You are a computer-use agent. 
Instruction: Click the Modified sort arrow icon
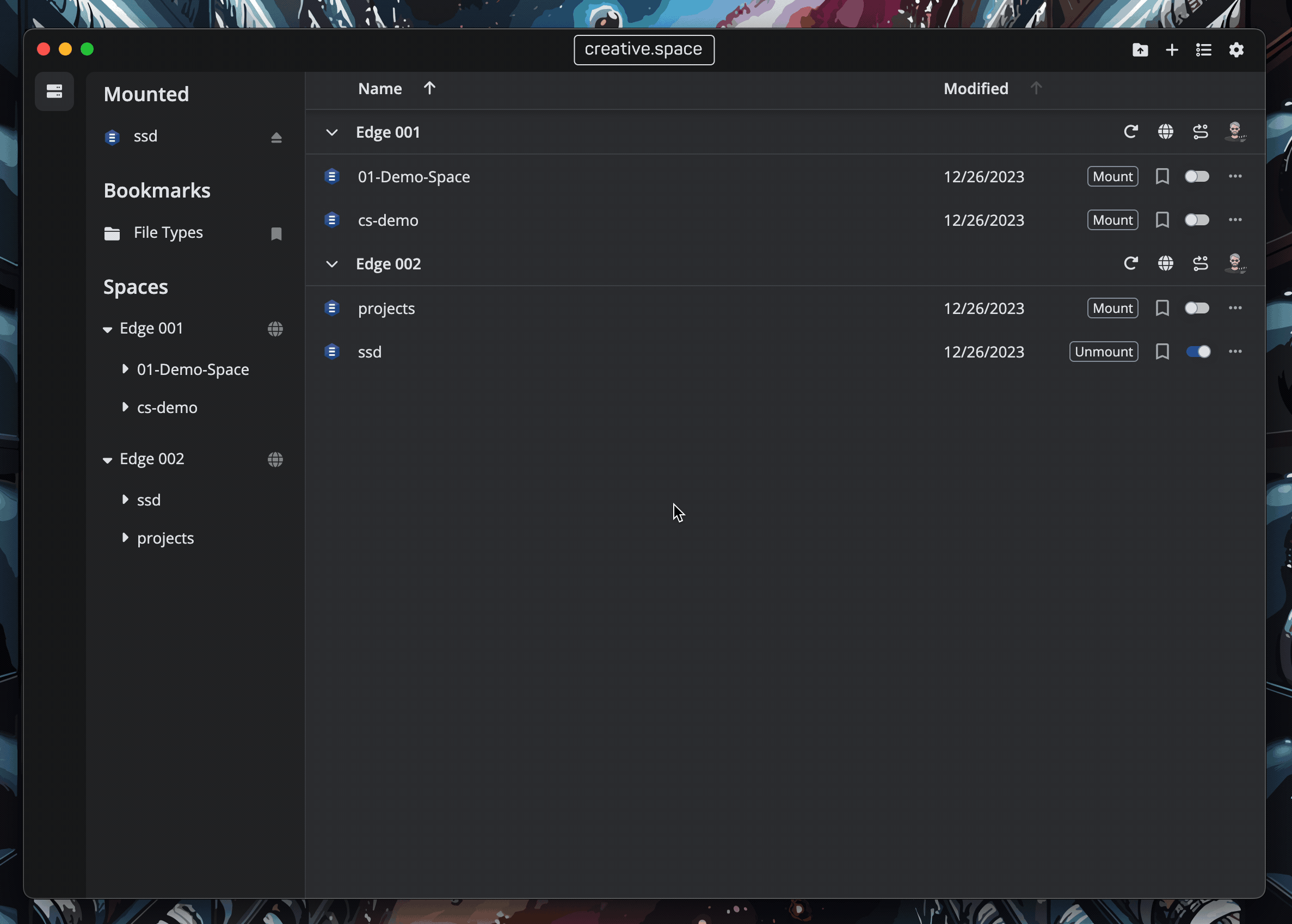tap(1036, 88)
